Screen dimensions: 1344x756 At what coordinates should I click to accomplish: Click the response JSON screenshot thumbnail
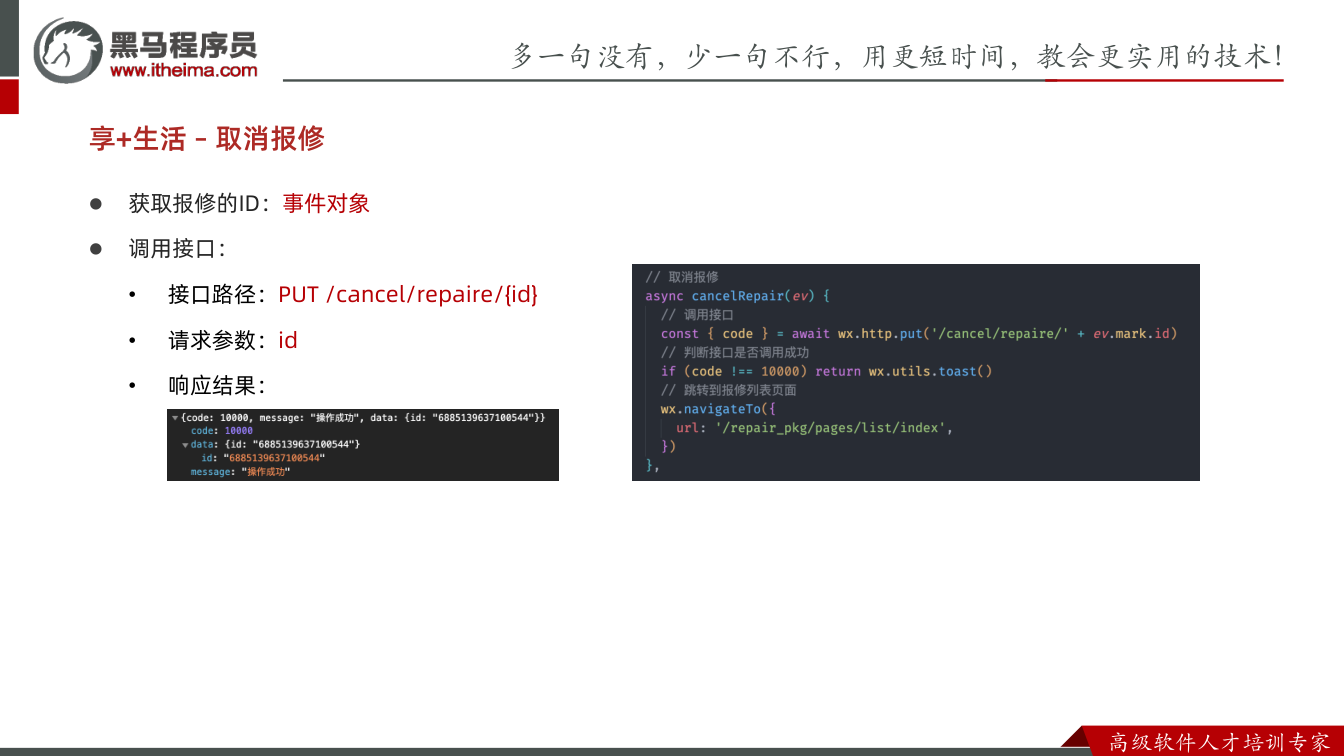(363, 445)
